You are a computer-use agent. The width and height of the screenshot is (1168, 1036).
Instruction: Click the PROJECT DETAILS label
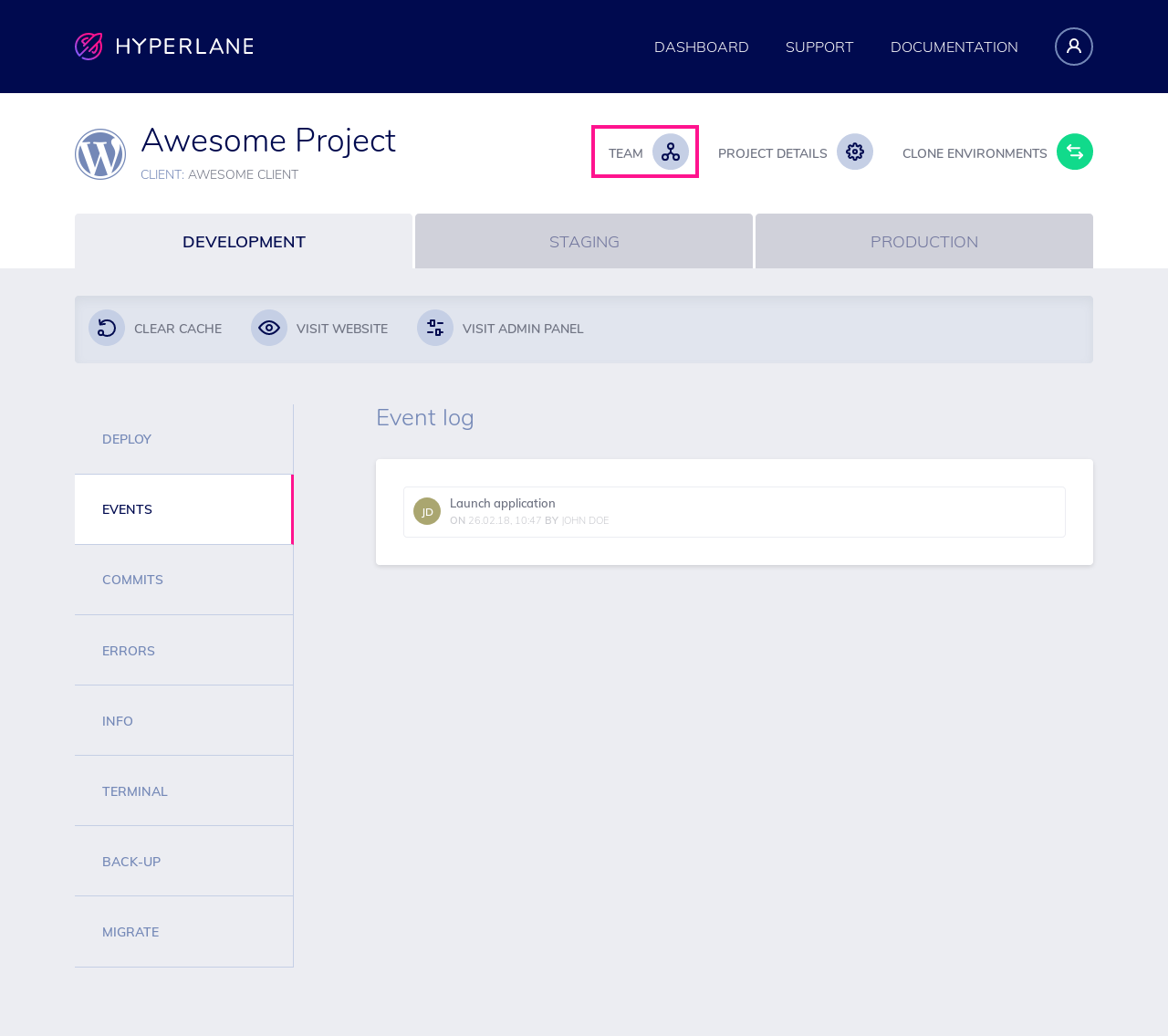pyautogui.click(x=773, y=153)
